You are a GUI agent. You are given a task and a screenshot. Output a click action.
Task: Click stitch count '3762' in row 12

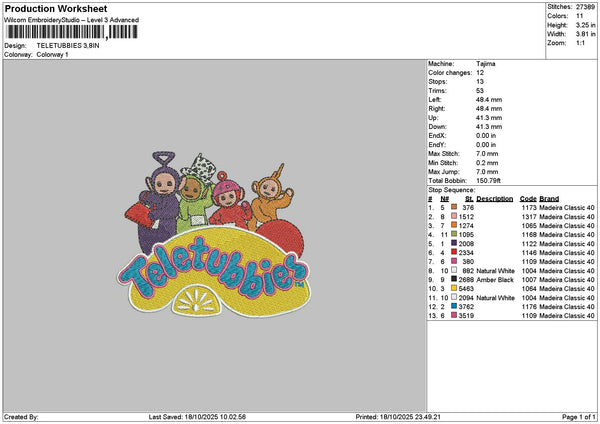[x=466, y=307]
